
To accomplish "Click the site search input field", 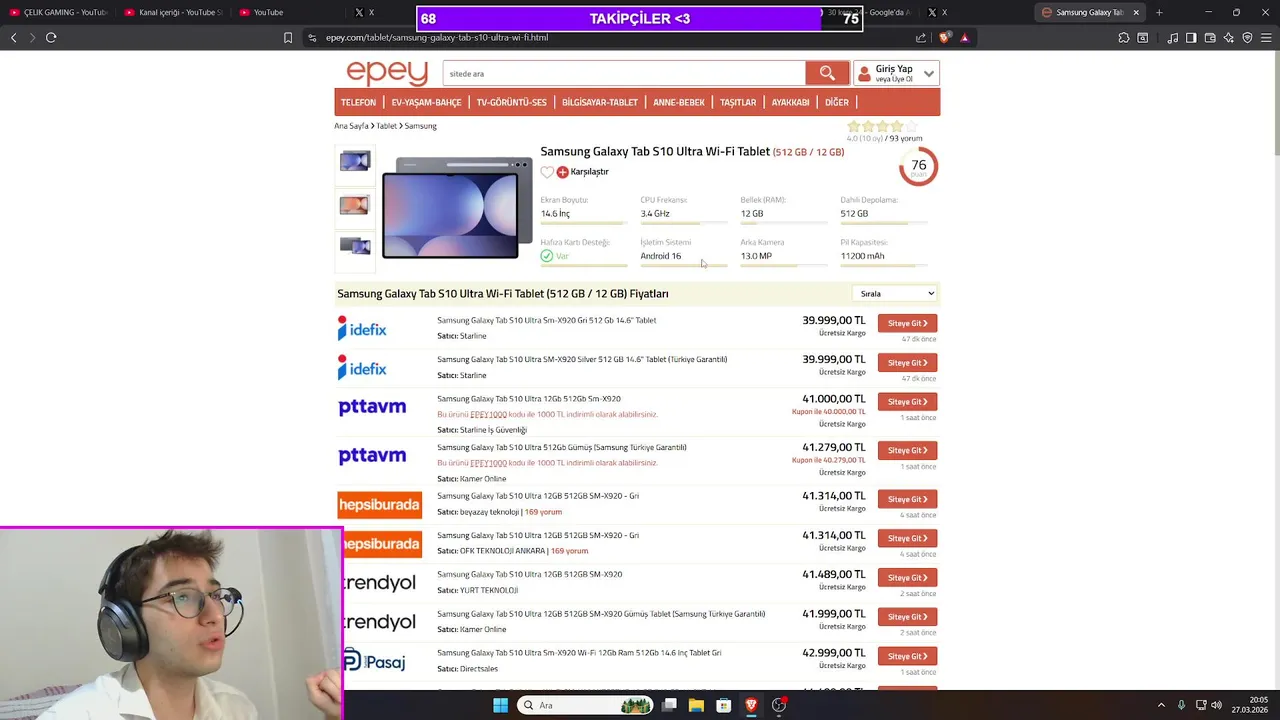I will coord(624,73).
